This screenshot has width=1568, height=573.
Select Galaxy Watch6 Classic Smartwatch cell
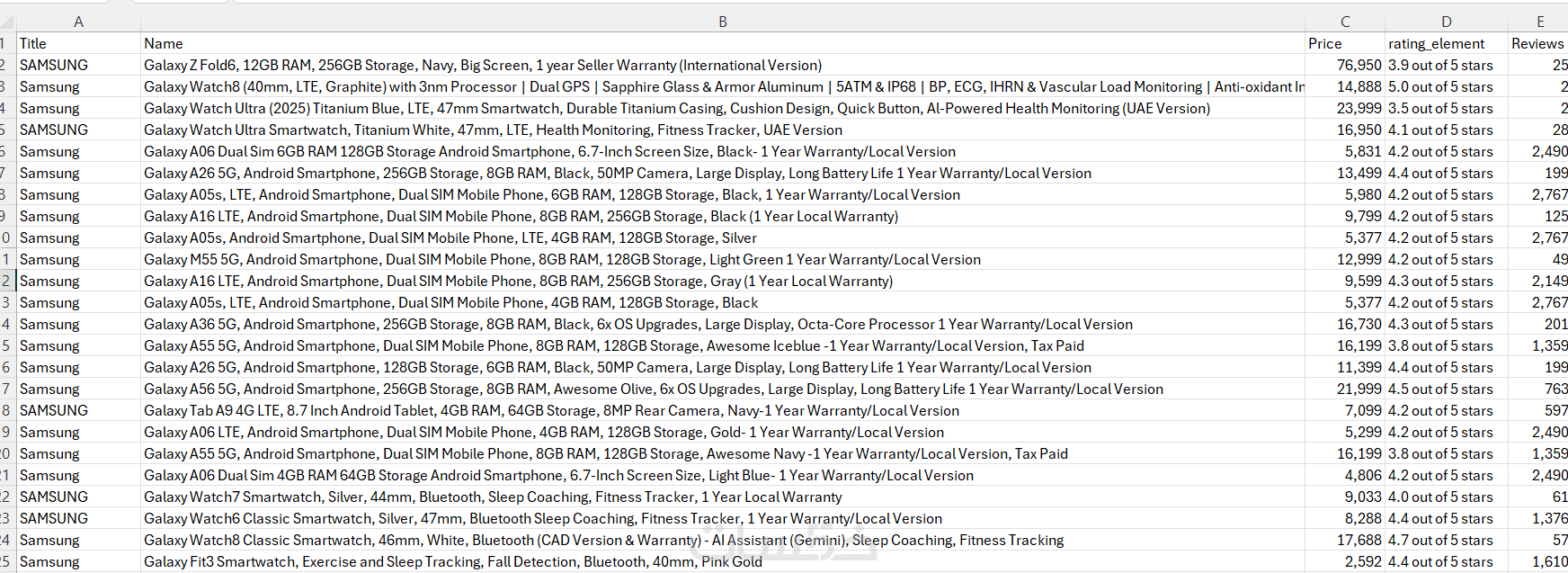tap(723, 518)
